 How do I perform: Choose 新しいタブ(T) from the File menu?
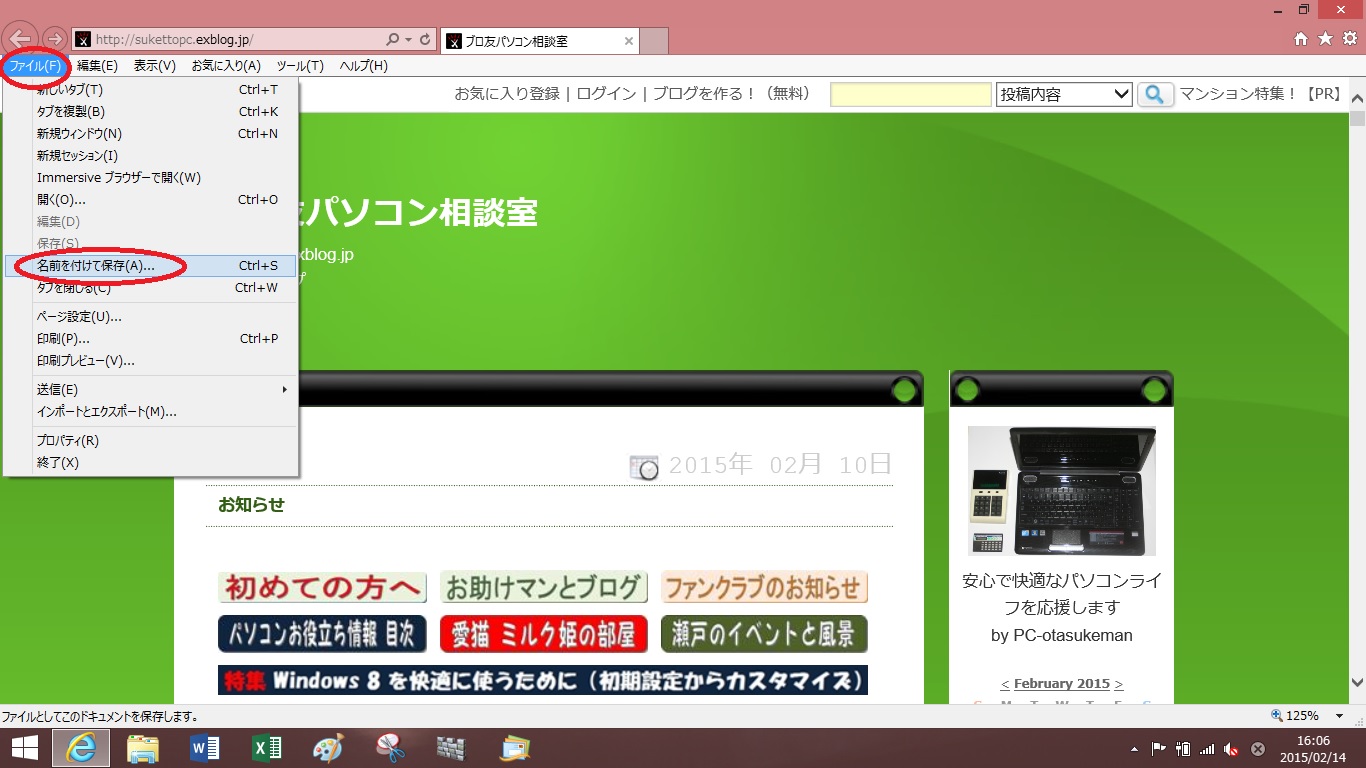151,90
